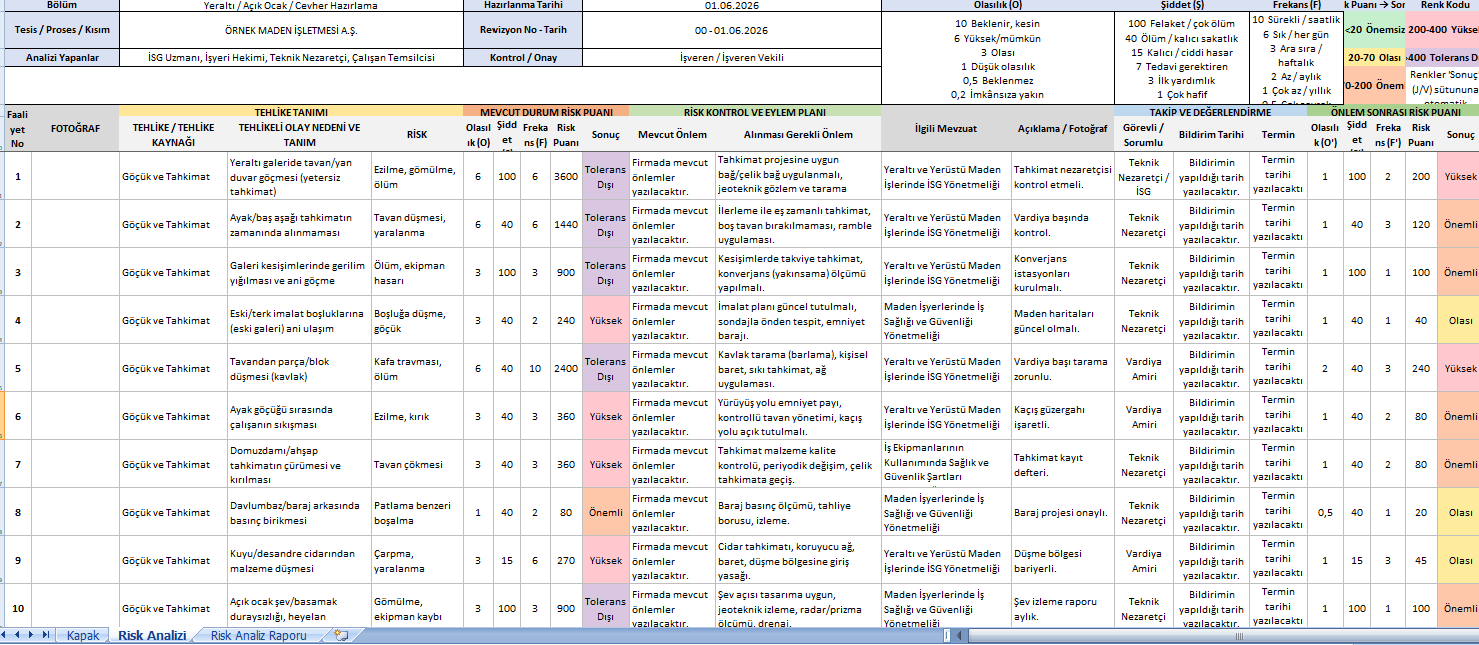Click the Analizi Yapanlar label cell
Viewport: 1479px width, 645px height.
tap(62, 57)
